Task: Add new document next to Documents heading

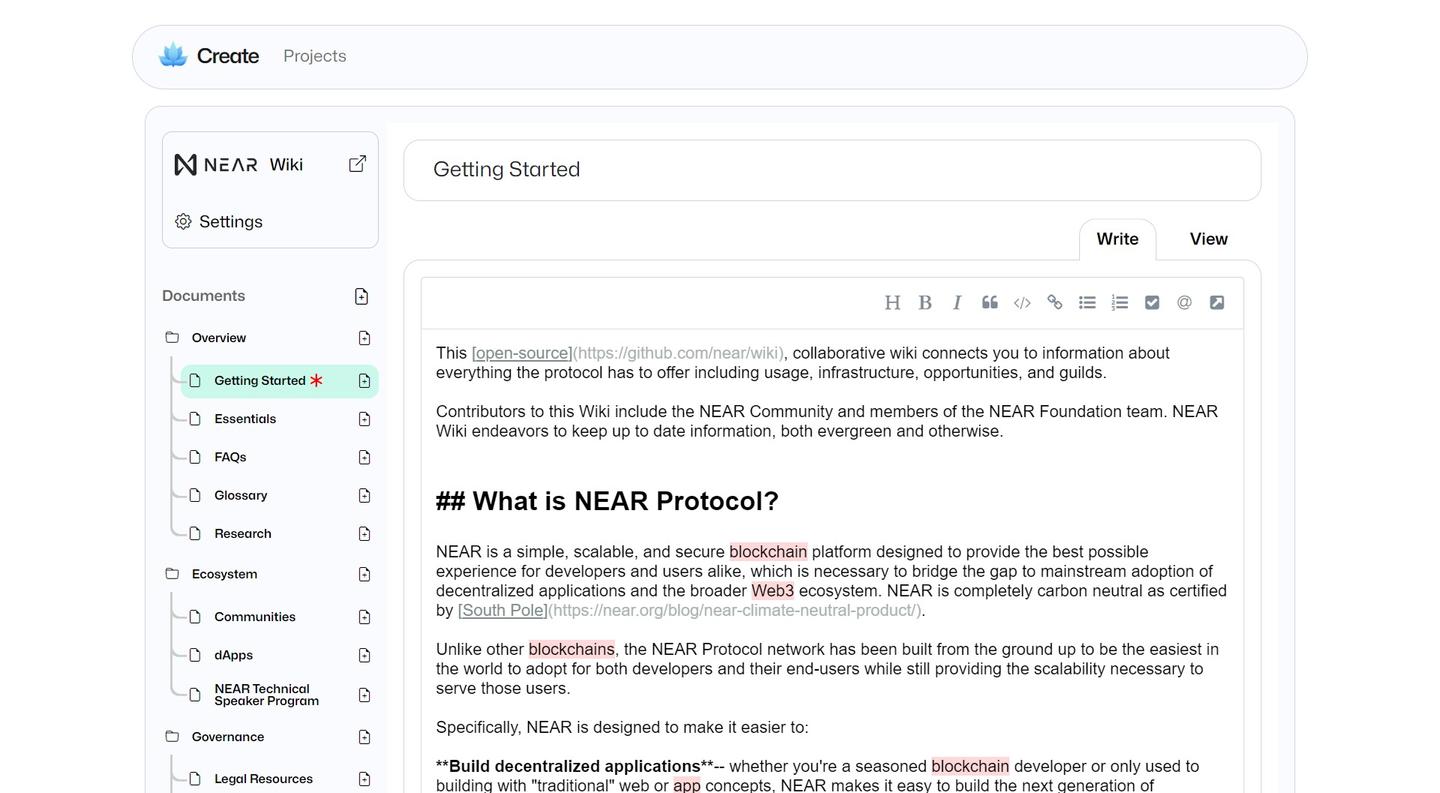Action: [361, 296]
